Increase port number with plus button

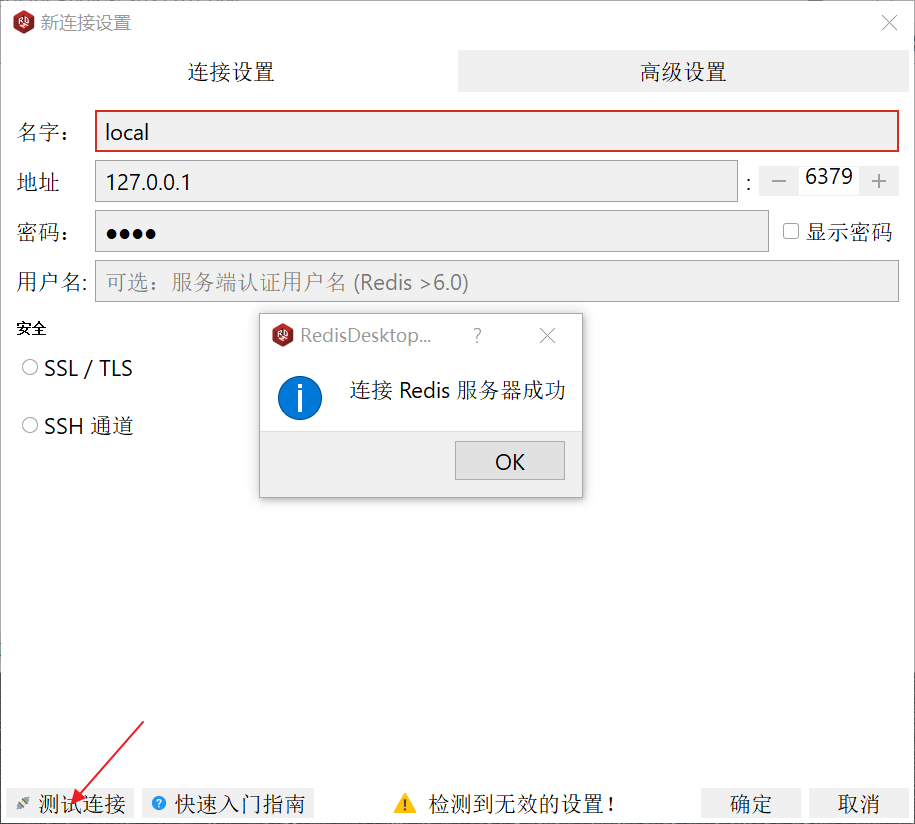click(x=879, y=181)
